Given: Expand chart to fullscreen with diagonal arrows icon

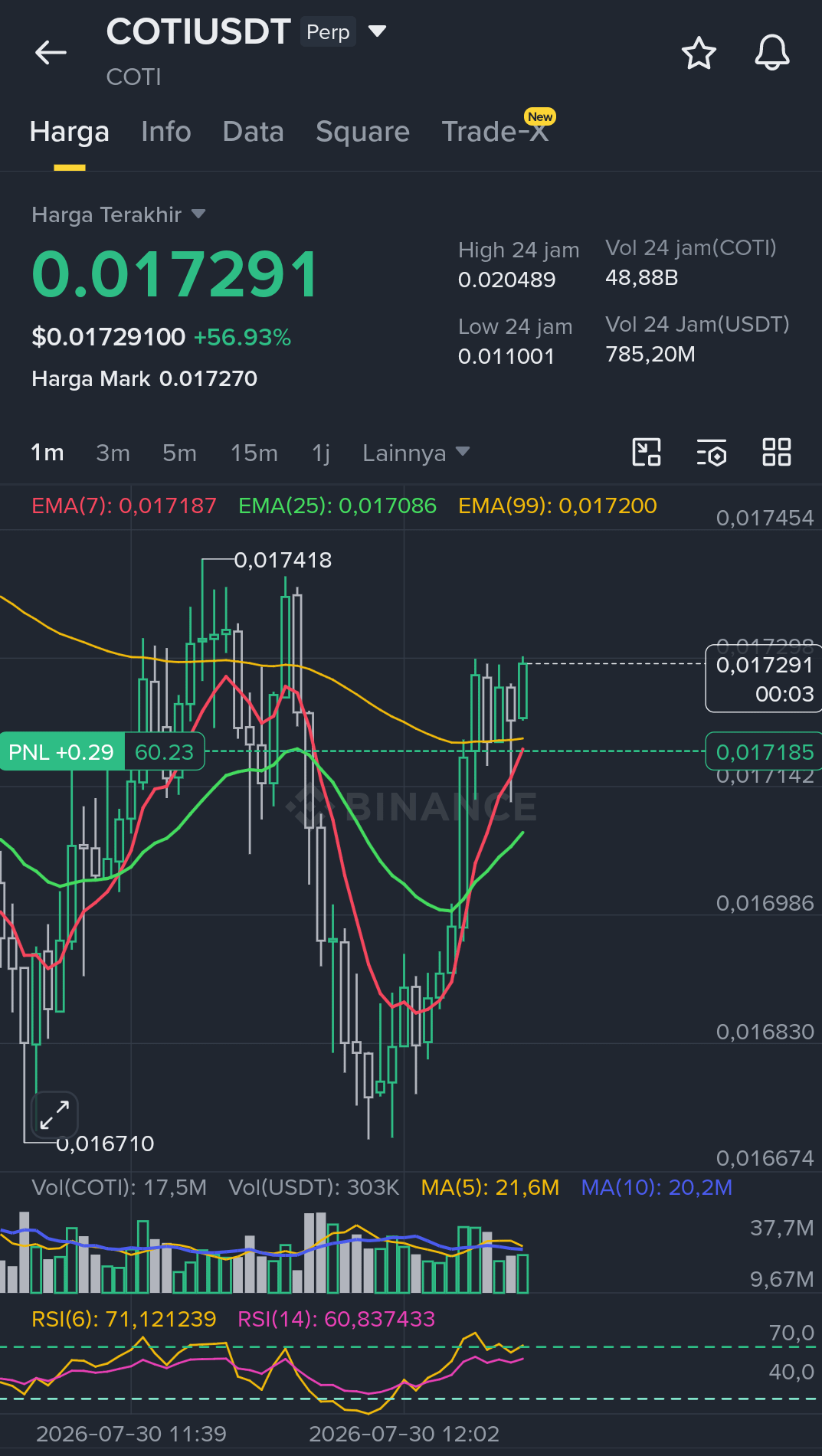Looking at the screenshot, I should [55, 1114].
